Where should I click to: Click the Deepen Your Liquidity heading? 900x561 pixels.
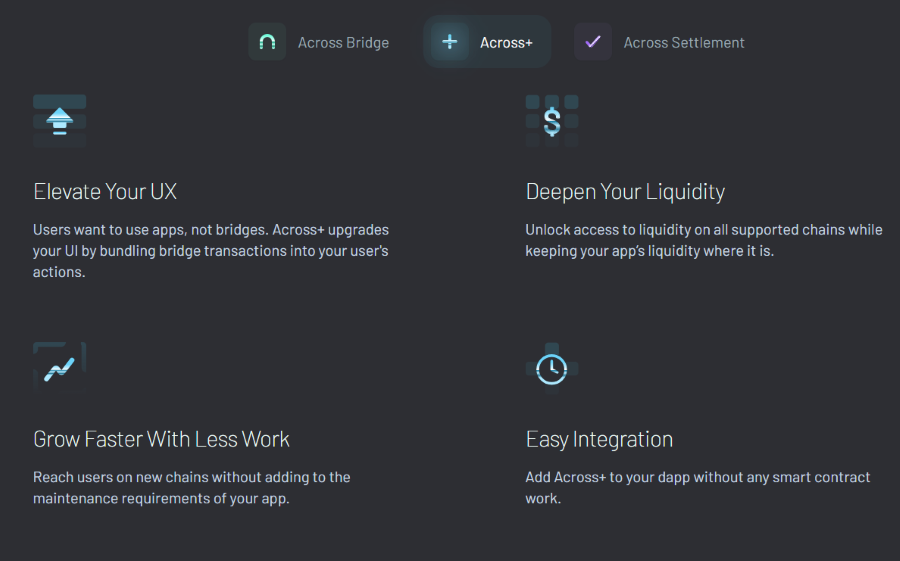626,191
